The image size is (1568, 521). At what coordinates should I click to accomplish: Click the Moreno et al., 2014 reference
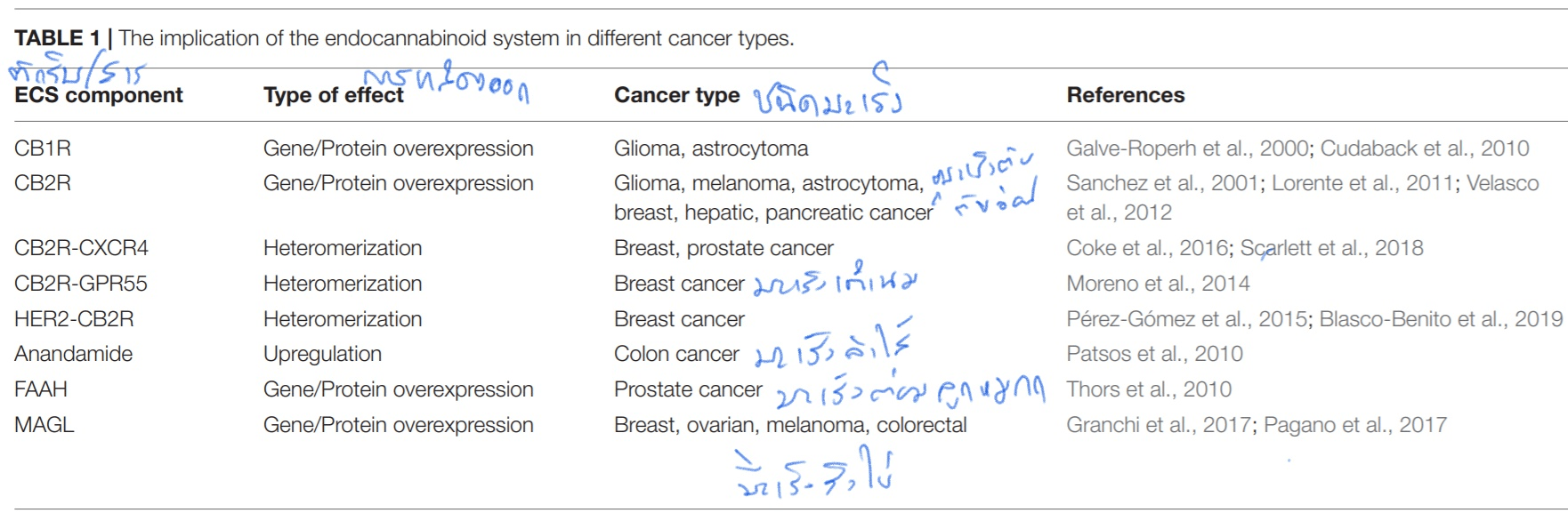pyautogui.click(x=1158, y=284)
